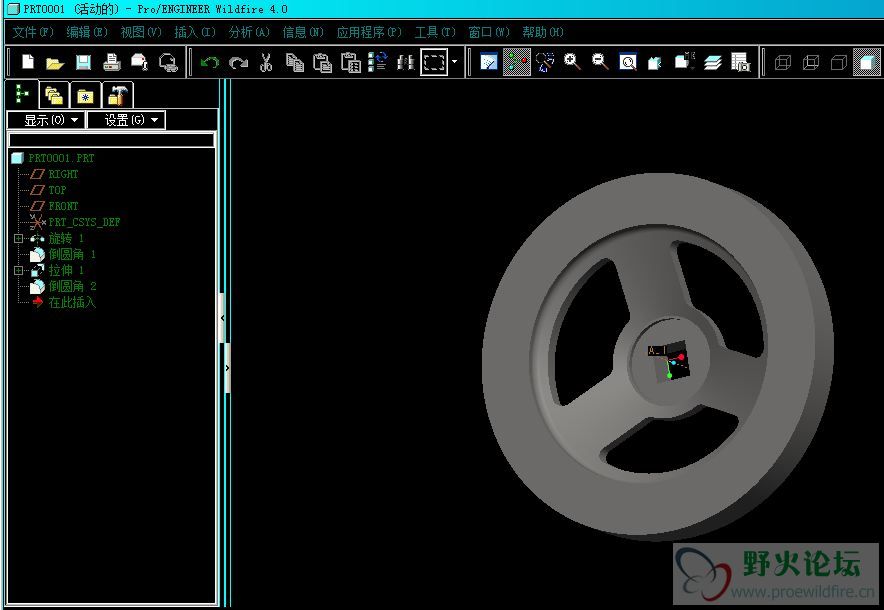Open the 插入(I) menu
The height and width of the screenshot is (610, 884).
tap(195, 32)
